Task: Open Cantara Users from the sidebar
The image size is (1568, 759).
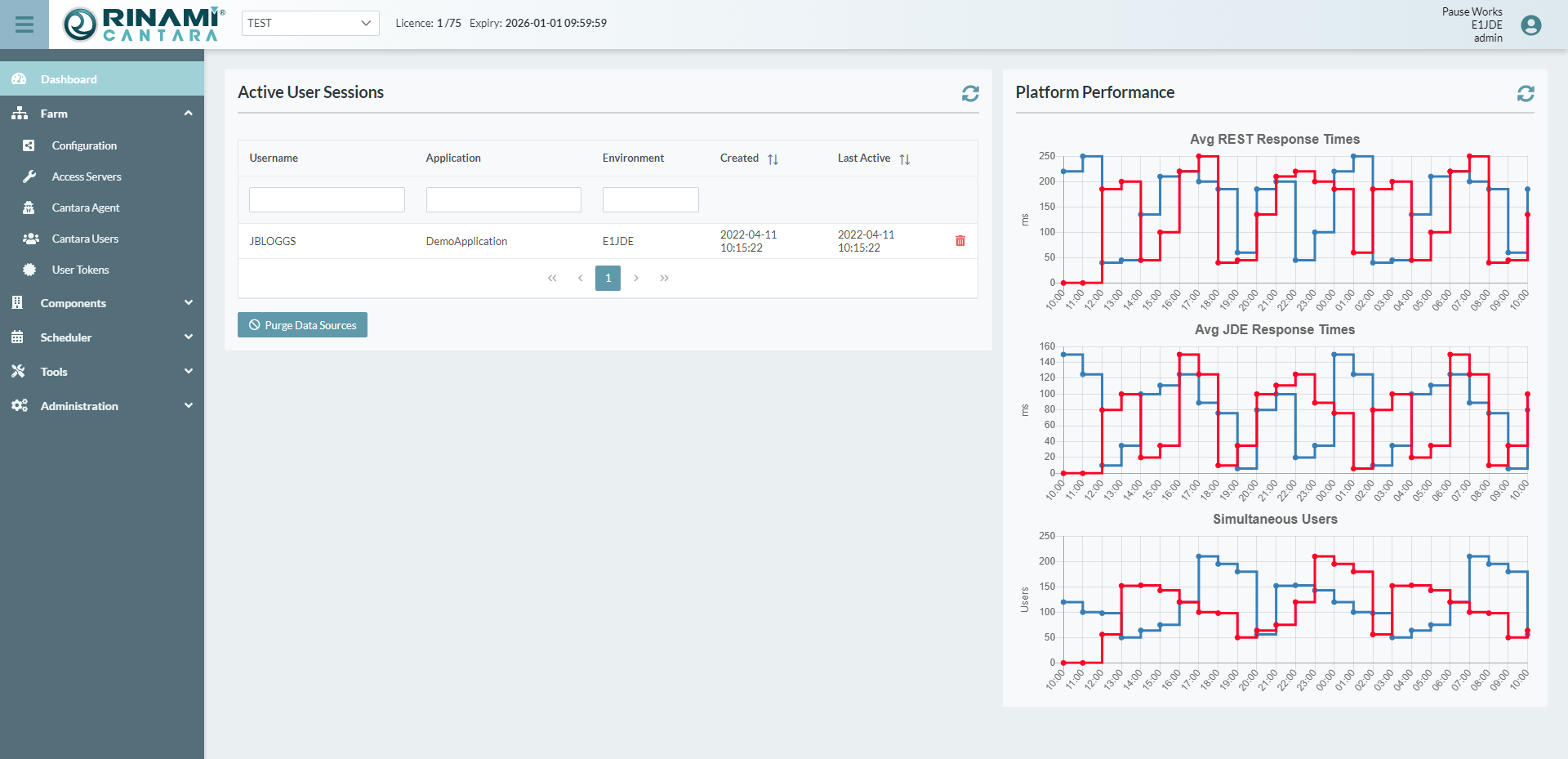Action: [30, 239]
